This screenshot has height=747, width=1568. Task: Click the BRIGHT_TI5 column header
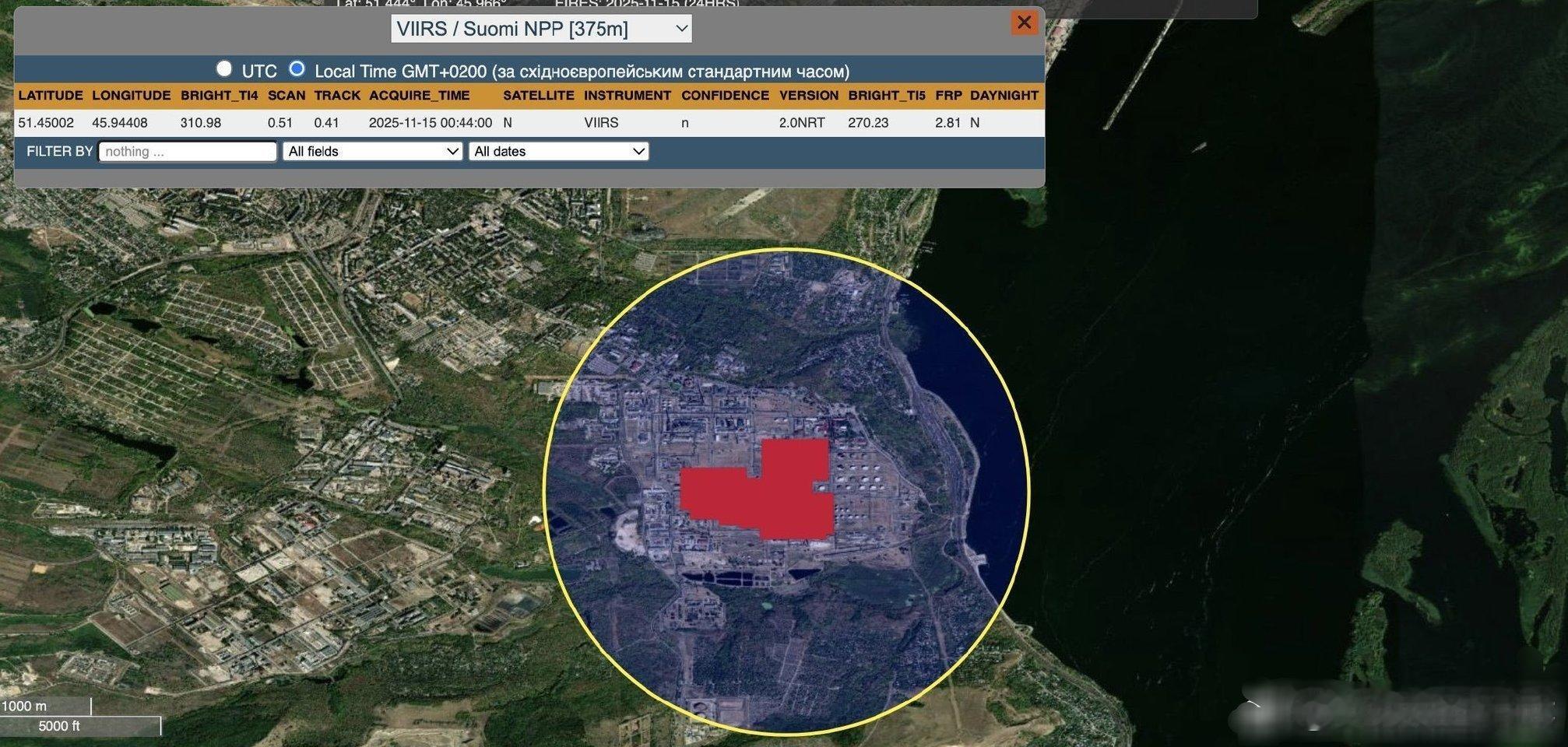point(887,96)
